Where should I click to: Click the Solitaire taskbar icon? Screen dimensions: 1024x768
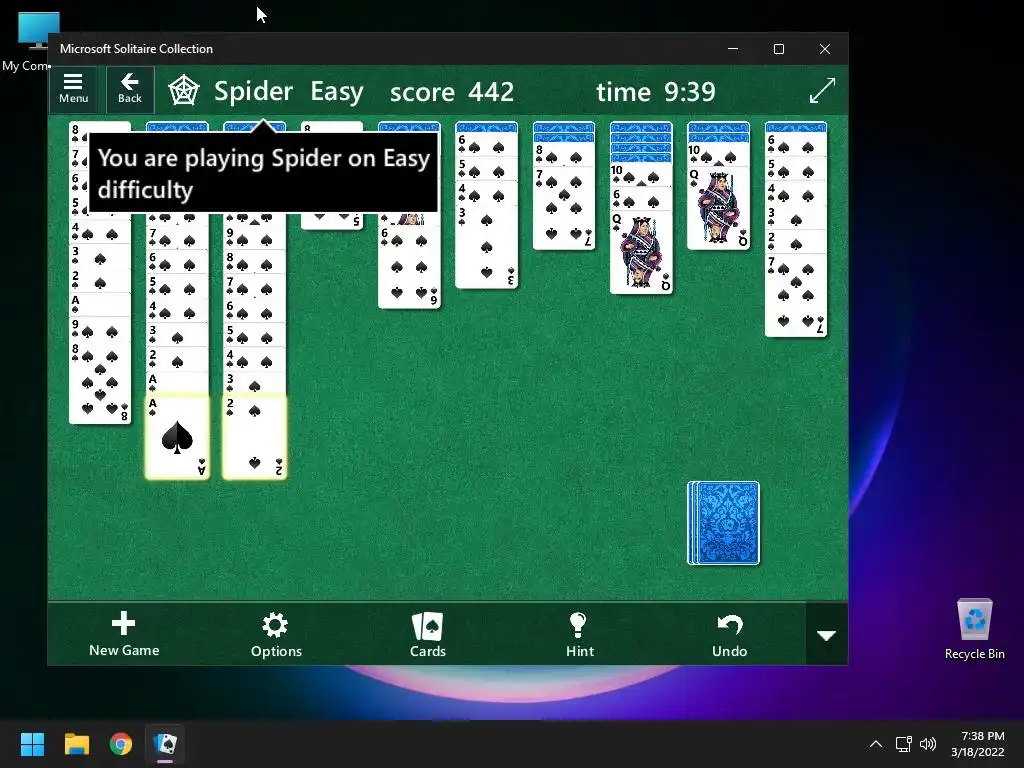coord(165,744)
